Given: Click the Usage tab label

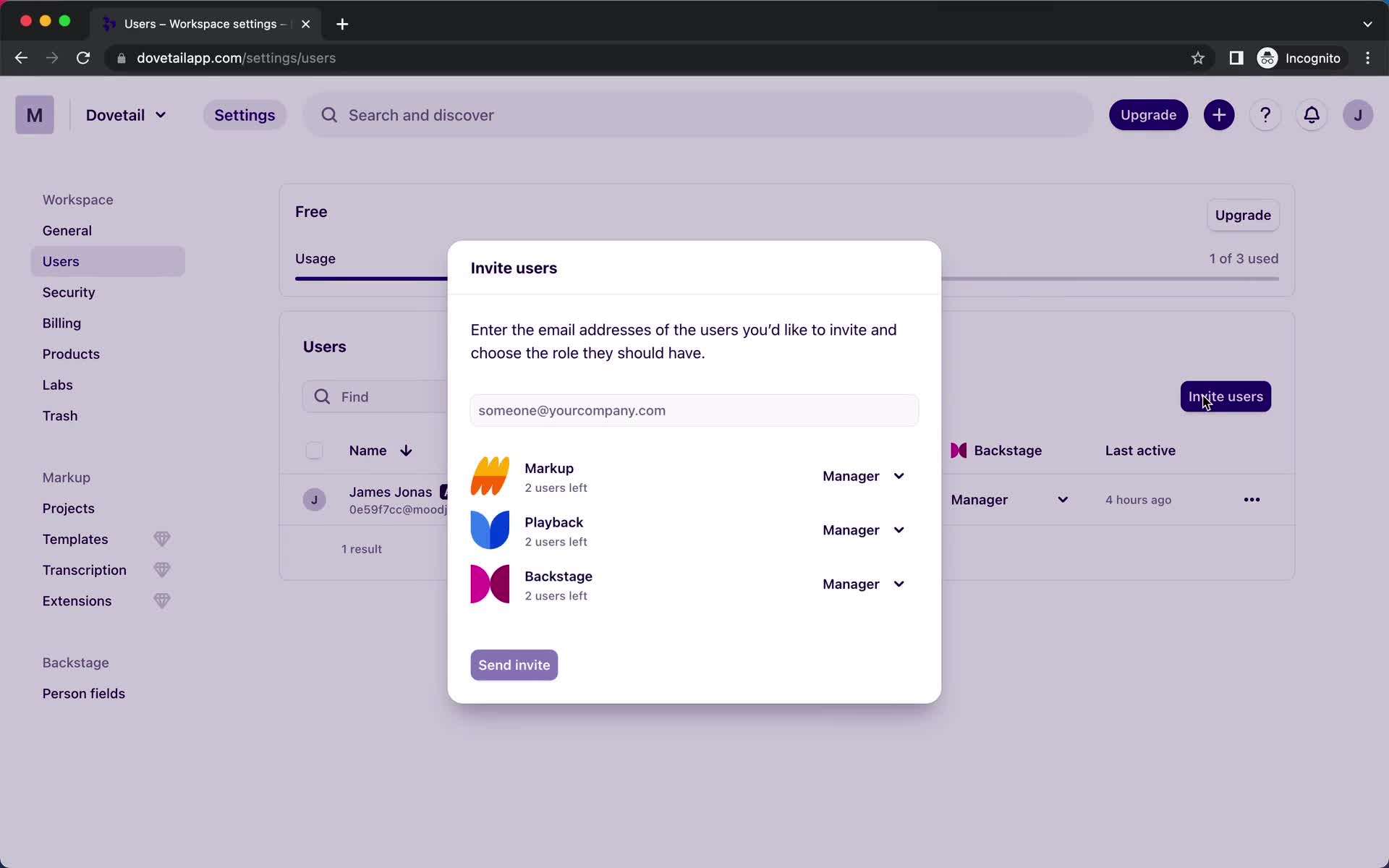Looking at the screenshot, I should tap(316, 258).
